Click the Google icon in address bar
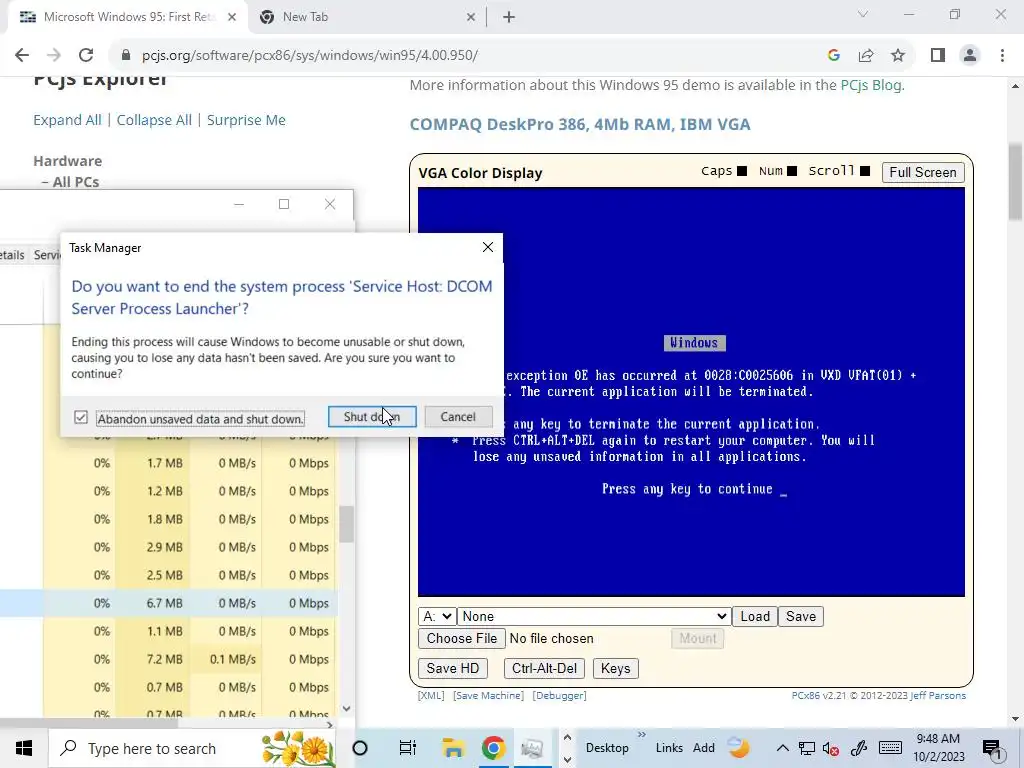 (x=833, y=55)
